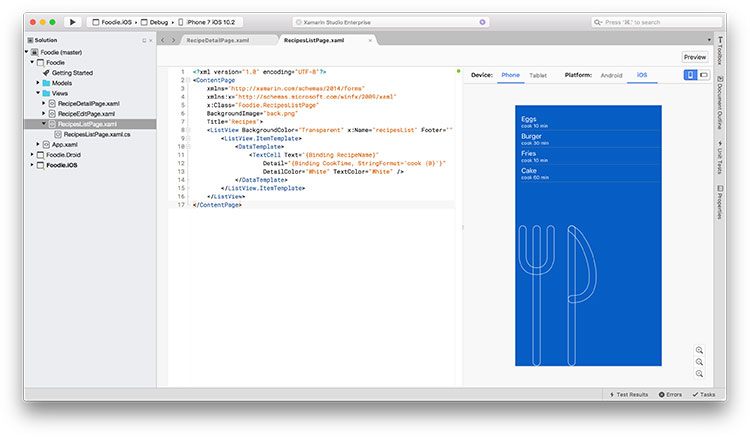Screen dimensions: 750x437
Task: Switch previewer to landscape orientation icon
Action: pos(704,75)
